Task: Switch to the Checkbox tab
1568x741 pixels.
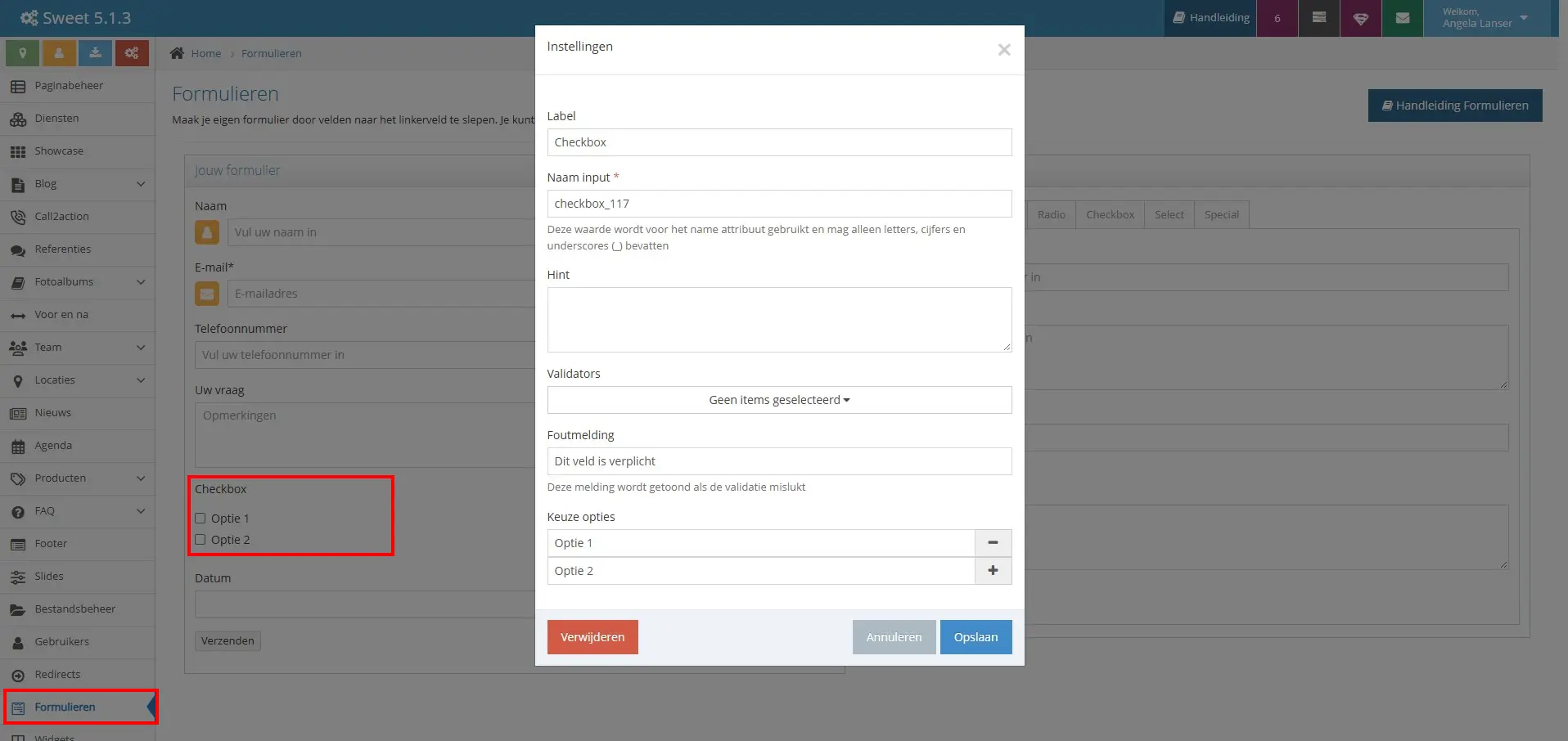Action: 1110,214
